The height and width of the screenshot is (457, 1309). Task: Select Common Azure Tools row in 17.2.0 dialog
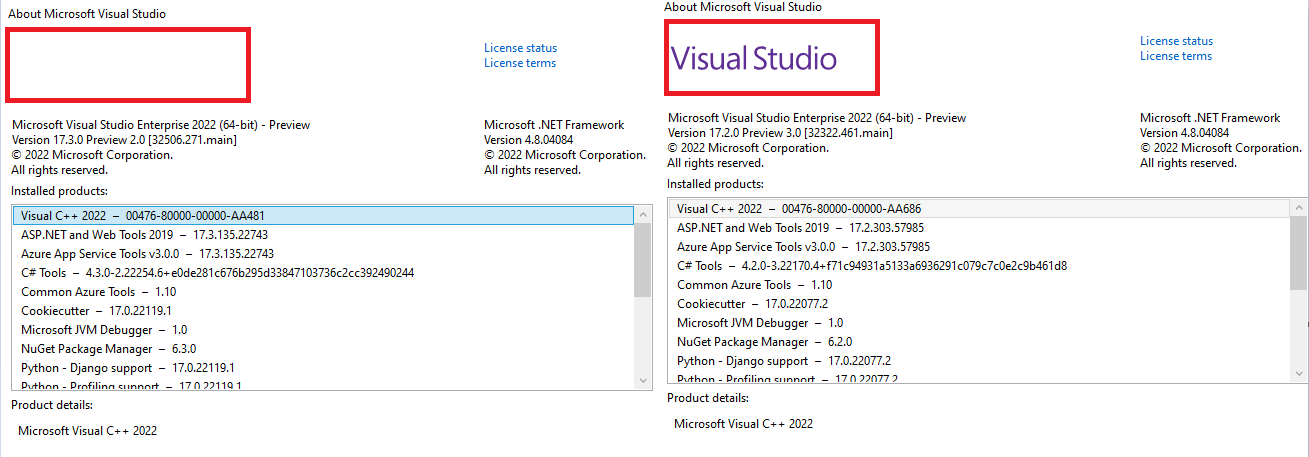click(979, 285)
